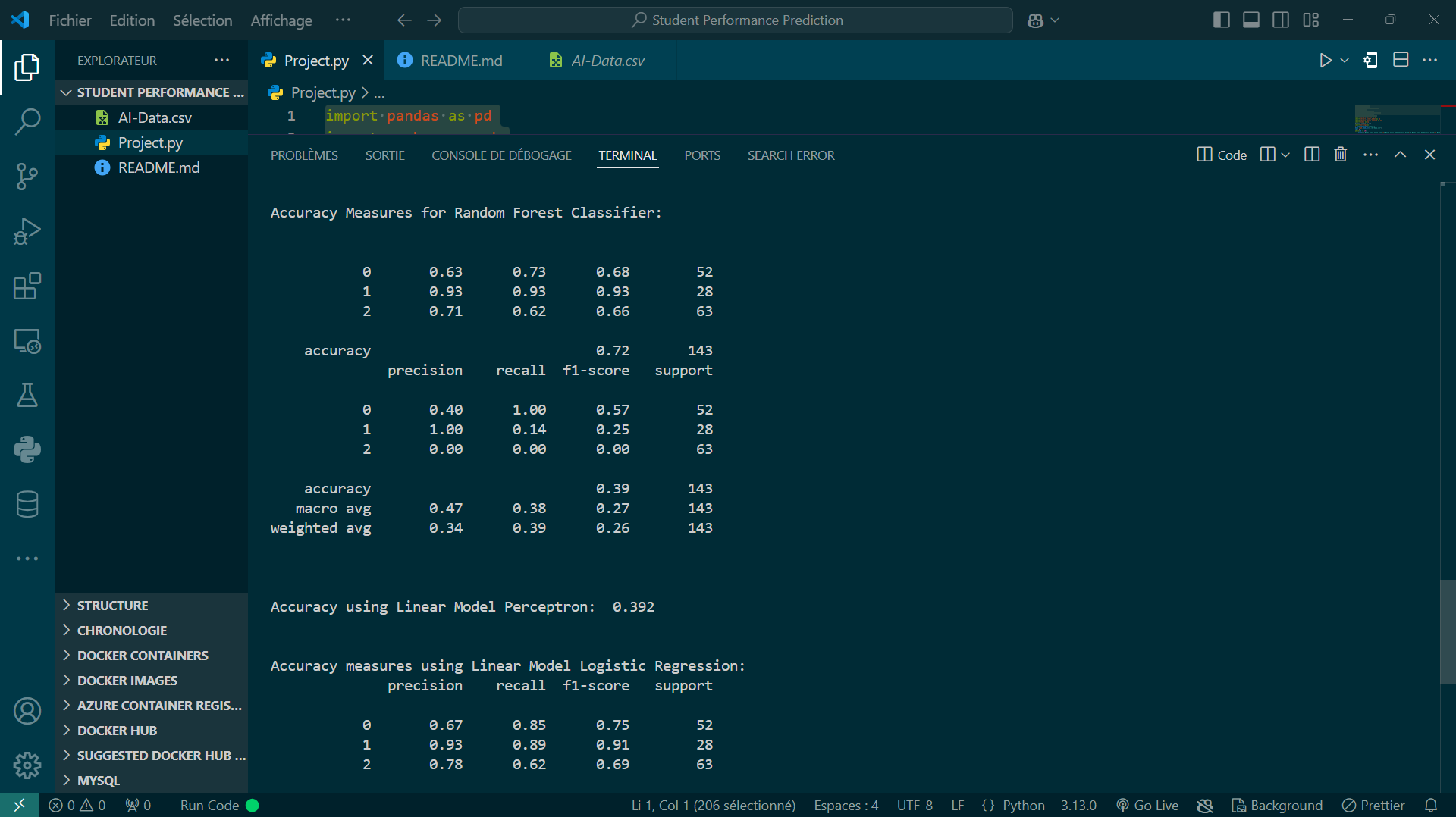Go forward in navigation history

434,20
